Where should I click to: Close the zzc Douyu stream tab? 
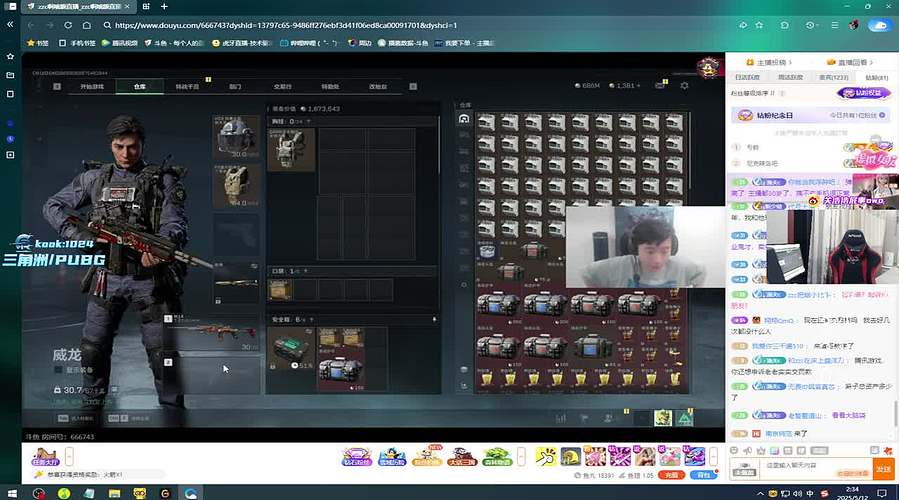(x=127, y=6)
